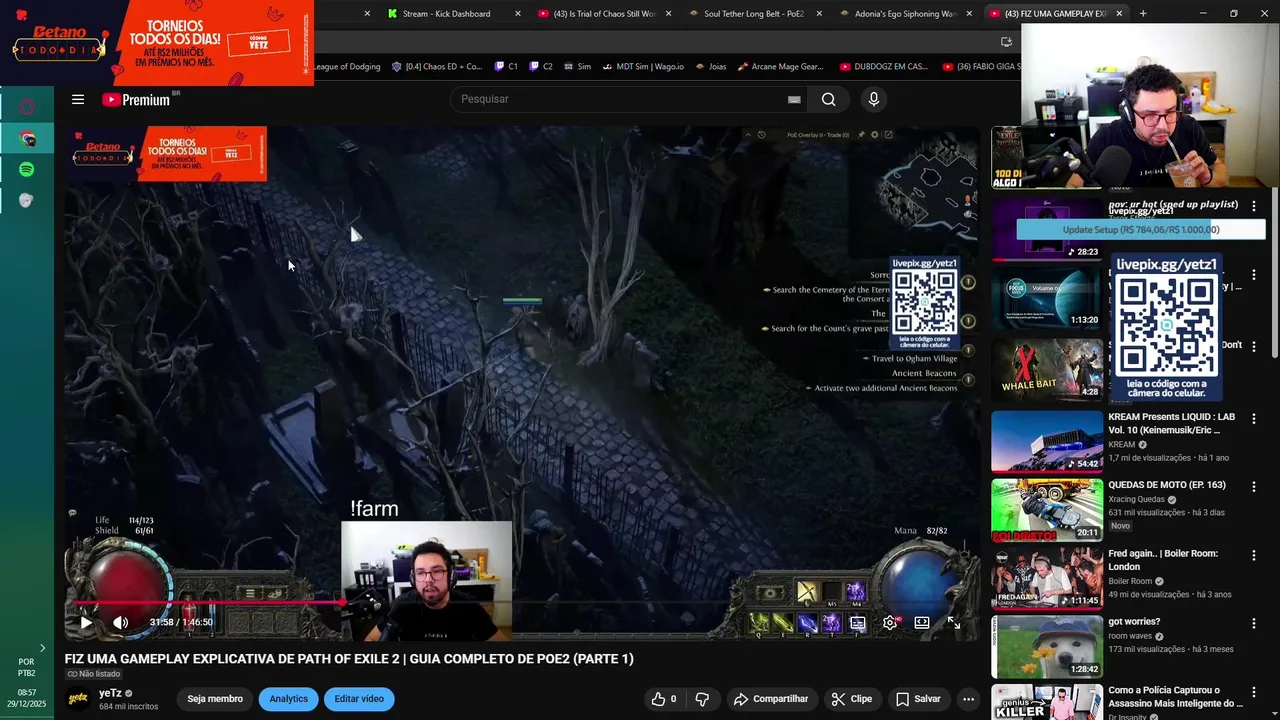Screen dimensions: 1280x720
Task: Click the search magnifier button
Action: pyautogui.click(x=828, y=99)
